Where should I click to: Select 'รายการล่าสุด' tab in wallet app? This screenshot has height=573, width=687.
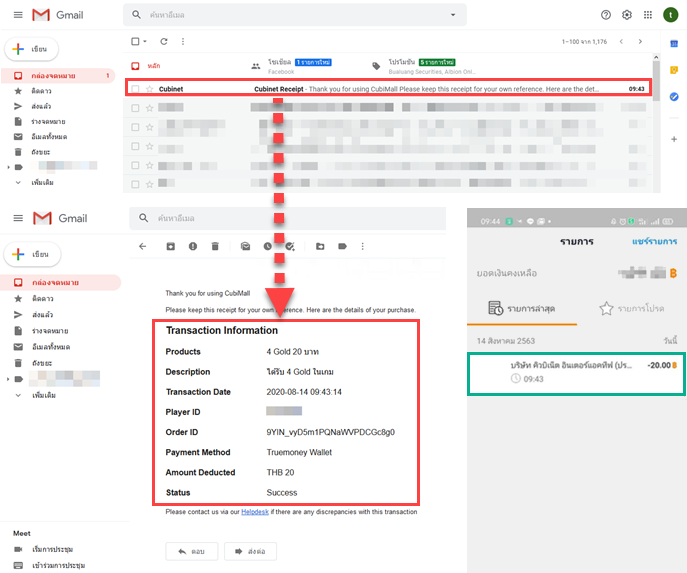coord(522,308)
